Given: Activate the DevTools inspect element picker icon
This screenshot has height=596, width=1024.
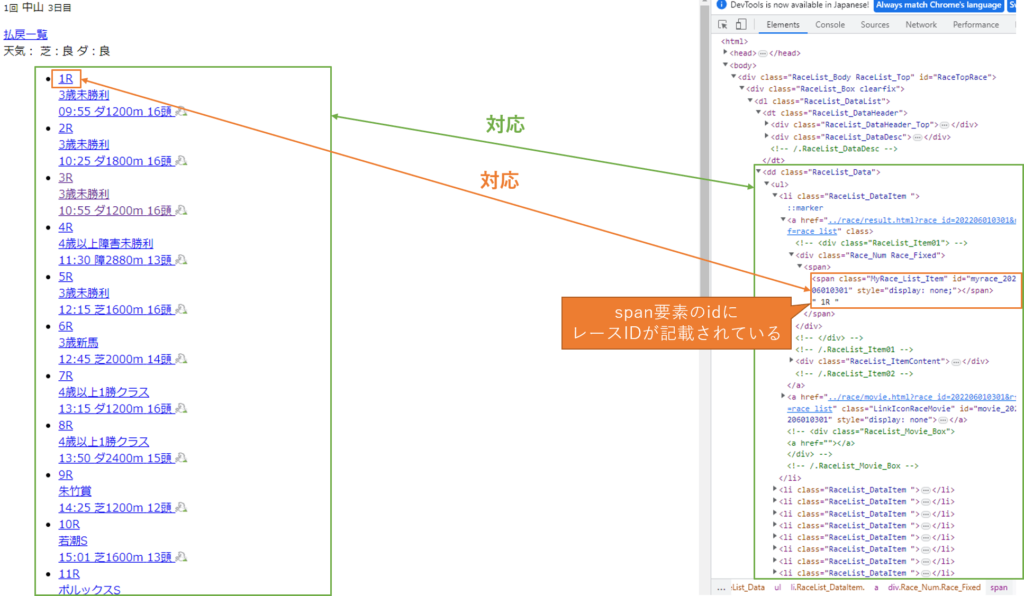Looking at the screenshot, I should [722, 25].
